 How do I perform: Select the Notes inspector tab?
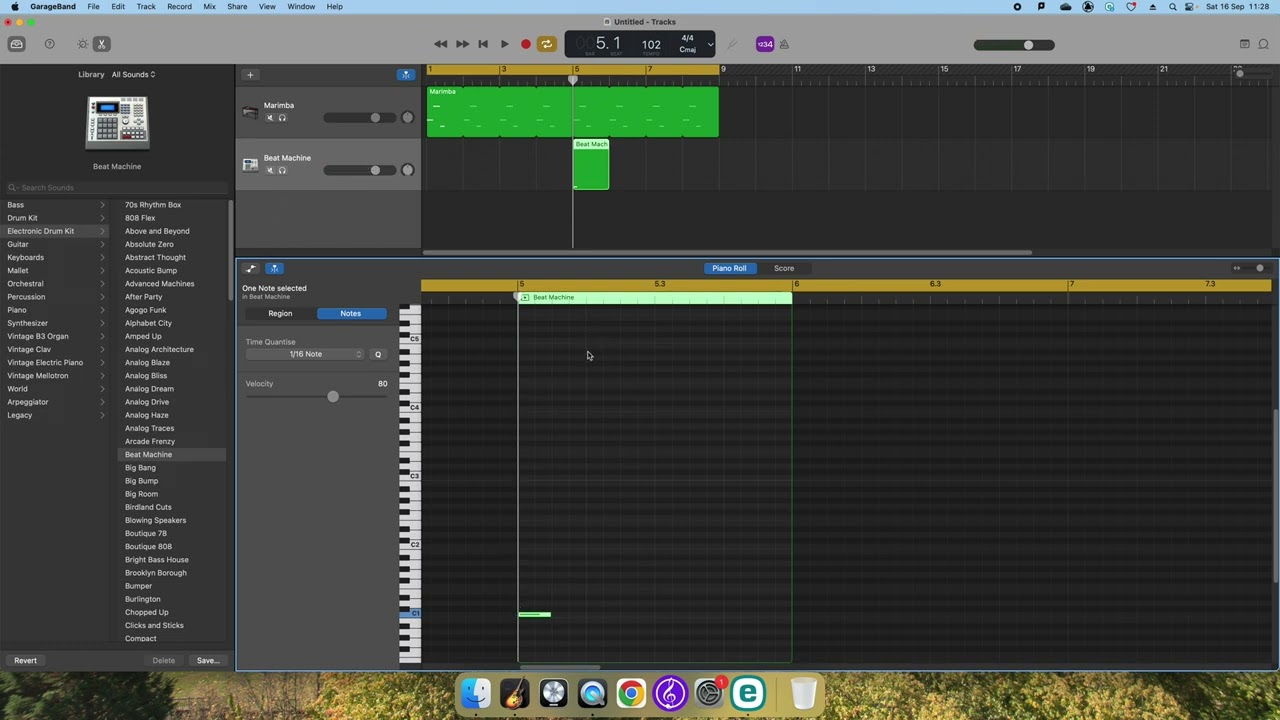tap(350, 313)
